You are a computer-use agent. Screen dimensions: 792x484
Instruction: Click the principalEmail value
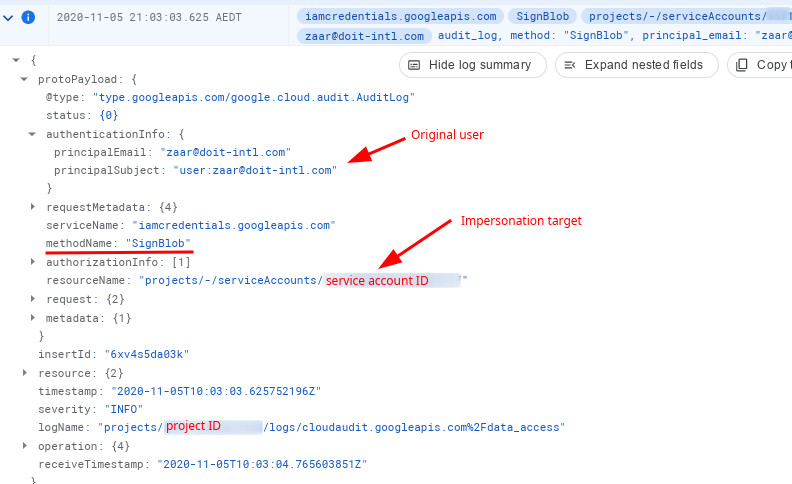click(x=225, y=152)
